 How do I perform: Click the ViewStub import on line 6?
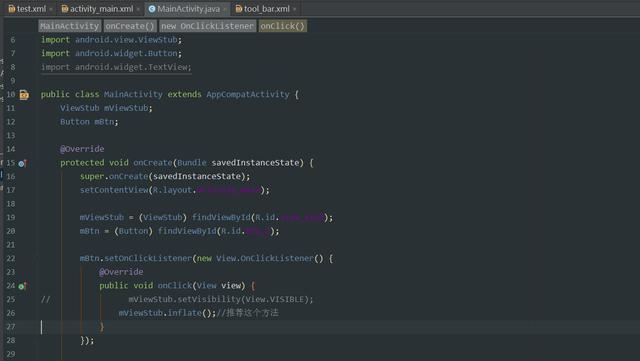coord(111,40)
